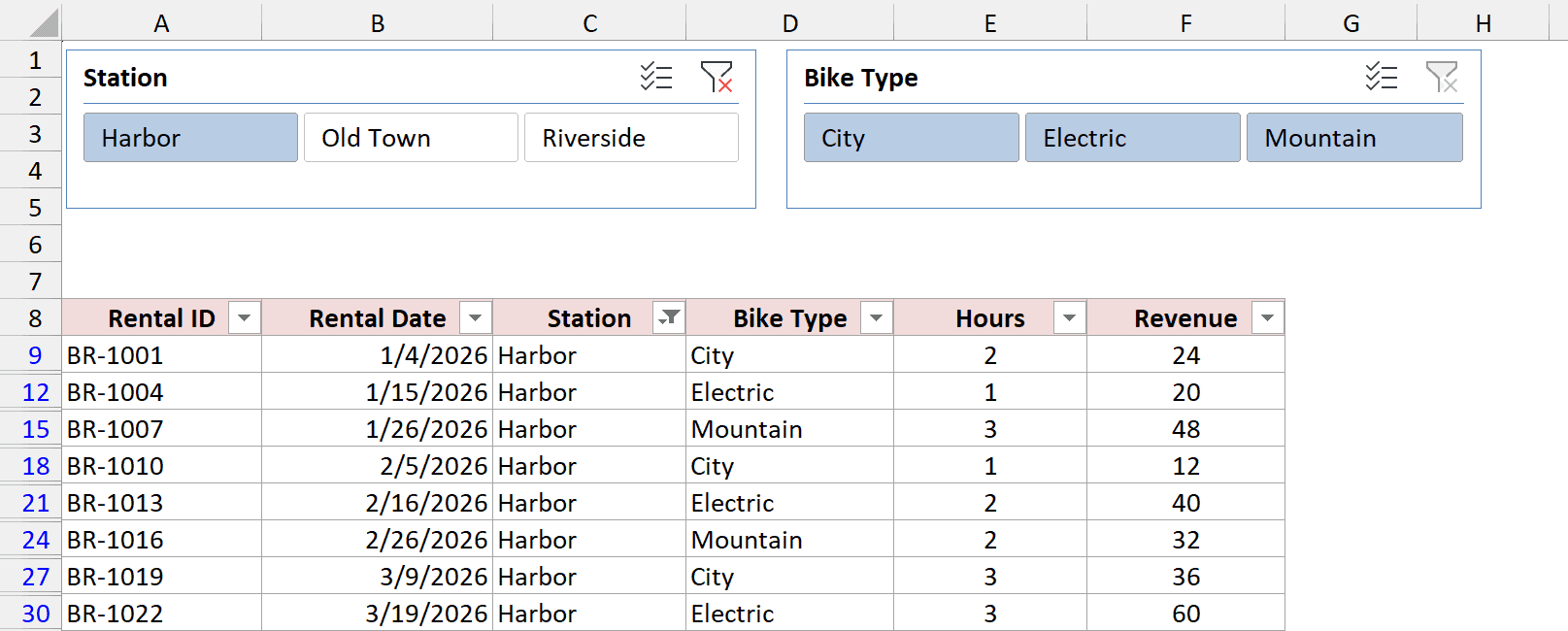Image resolution: width=1568 pixels, height=631 pixels.
Task: Select row 9 header
Action: [31, 354]
